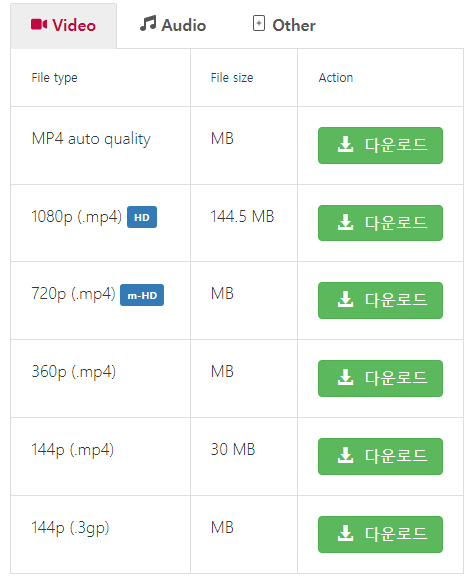This screenshot has height=580, width=471.
Task: Open the Other tab
Action: coord(284,25)
